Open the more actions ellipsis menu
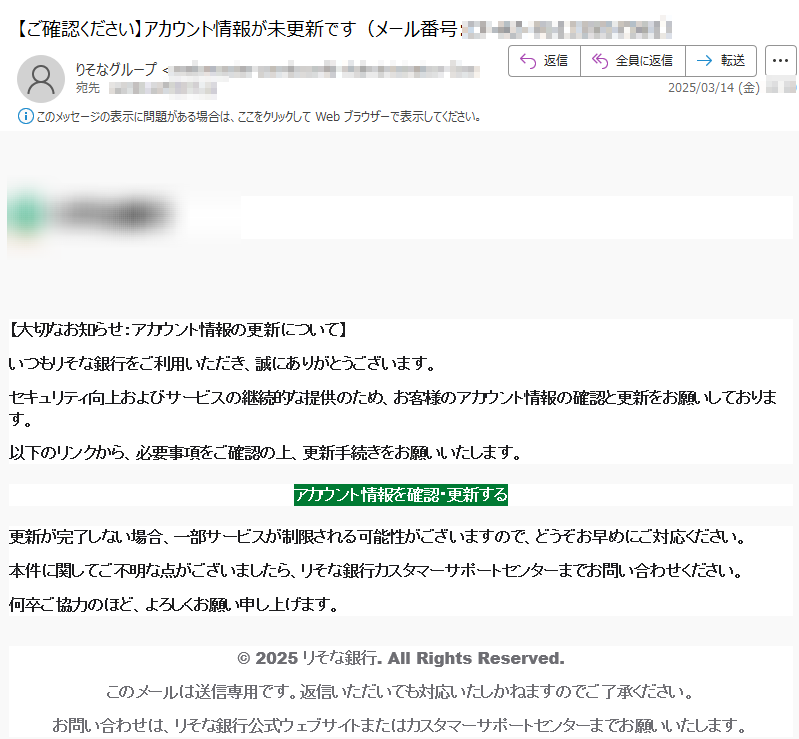Screen dimensions: 799x739 point(780,61)
